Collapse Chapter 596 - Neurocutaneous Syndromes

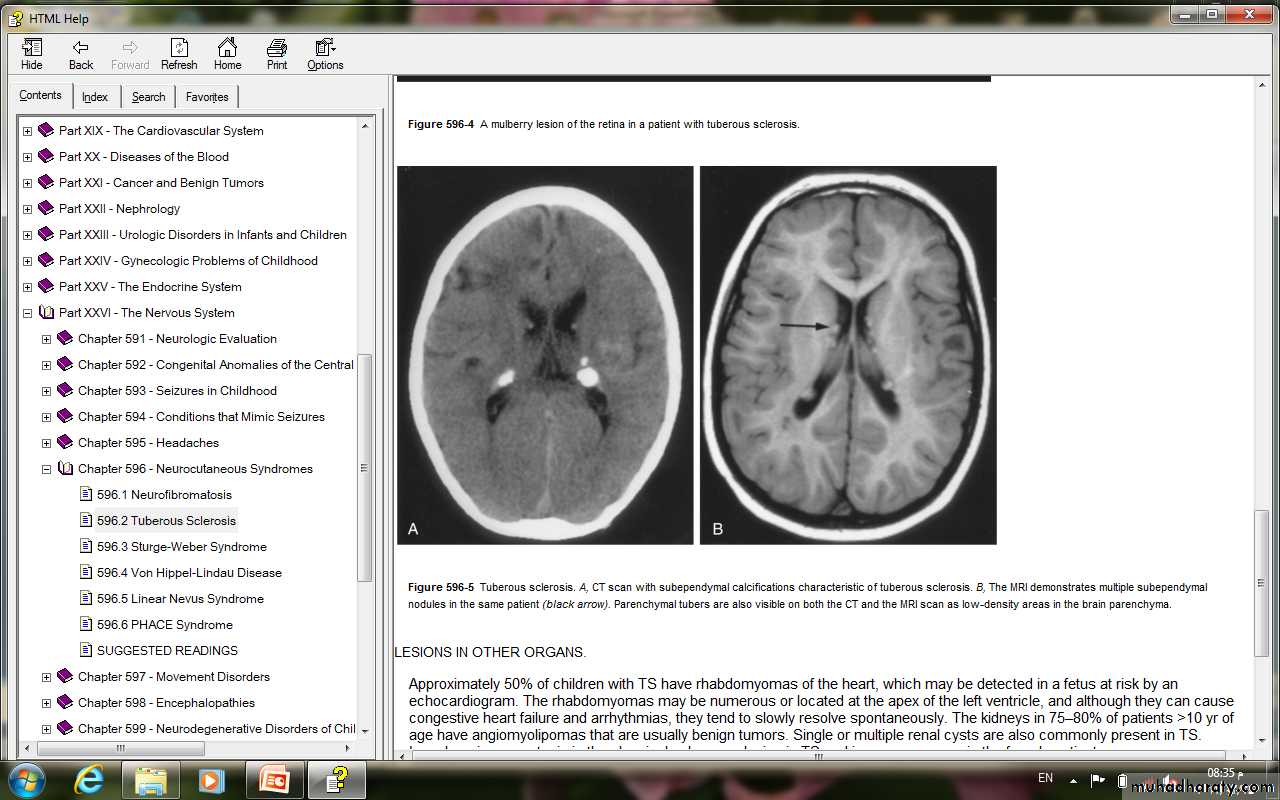pos(46,469)
